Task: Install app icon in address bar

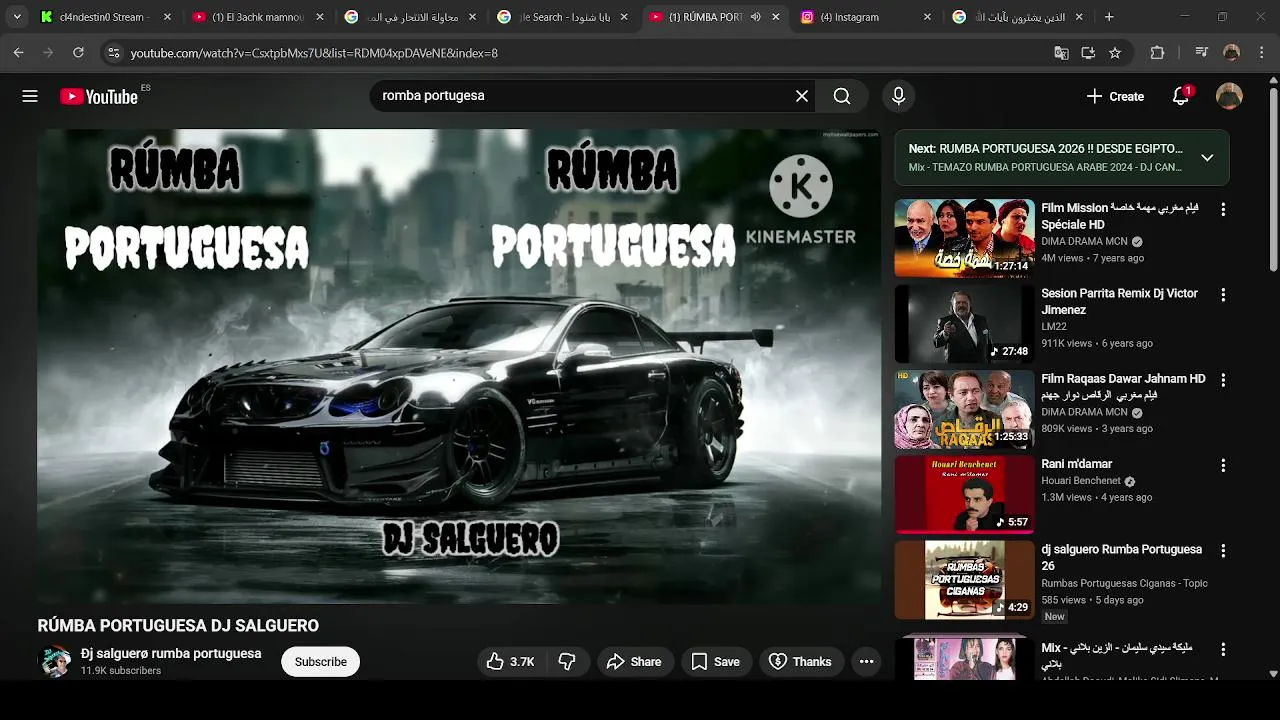Action: [1088, 53]
